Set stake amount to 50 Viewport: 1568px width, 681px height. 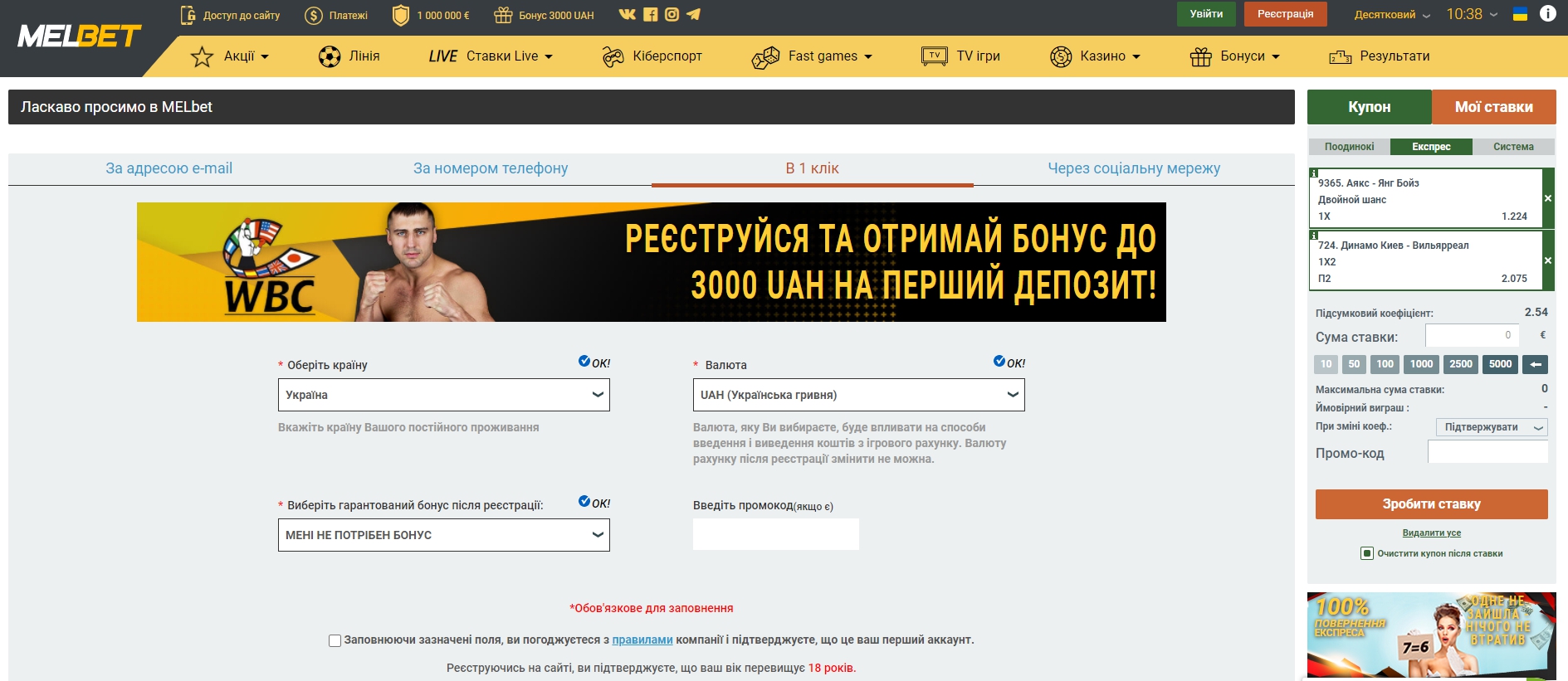[x=1355, y=364]
